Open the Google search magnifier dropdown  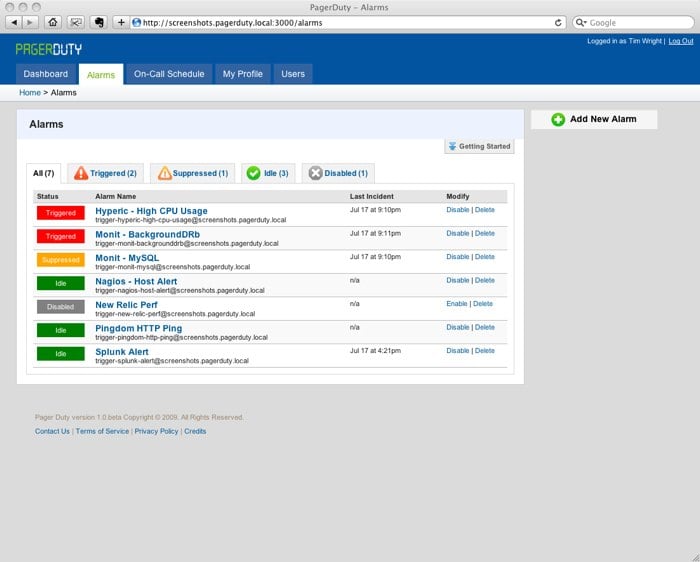pos(582,22)
